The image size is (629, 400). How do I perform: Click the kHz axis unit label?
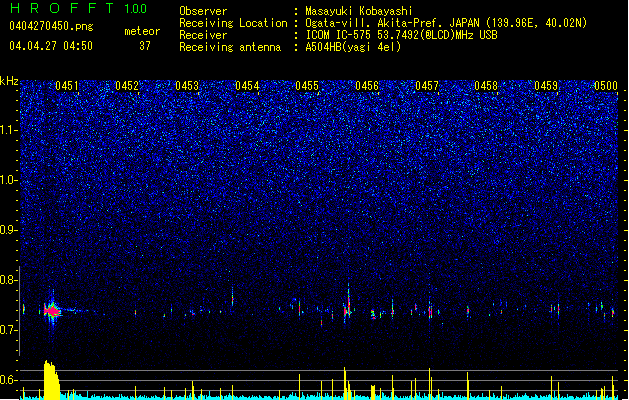[9, 81]
